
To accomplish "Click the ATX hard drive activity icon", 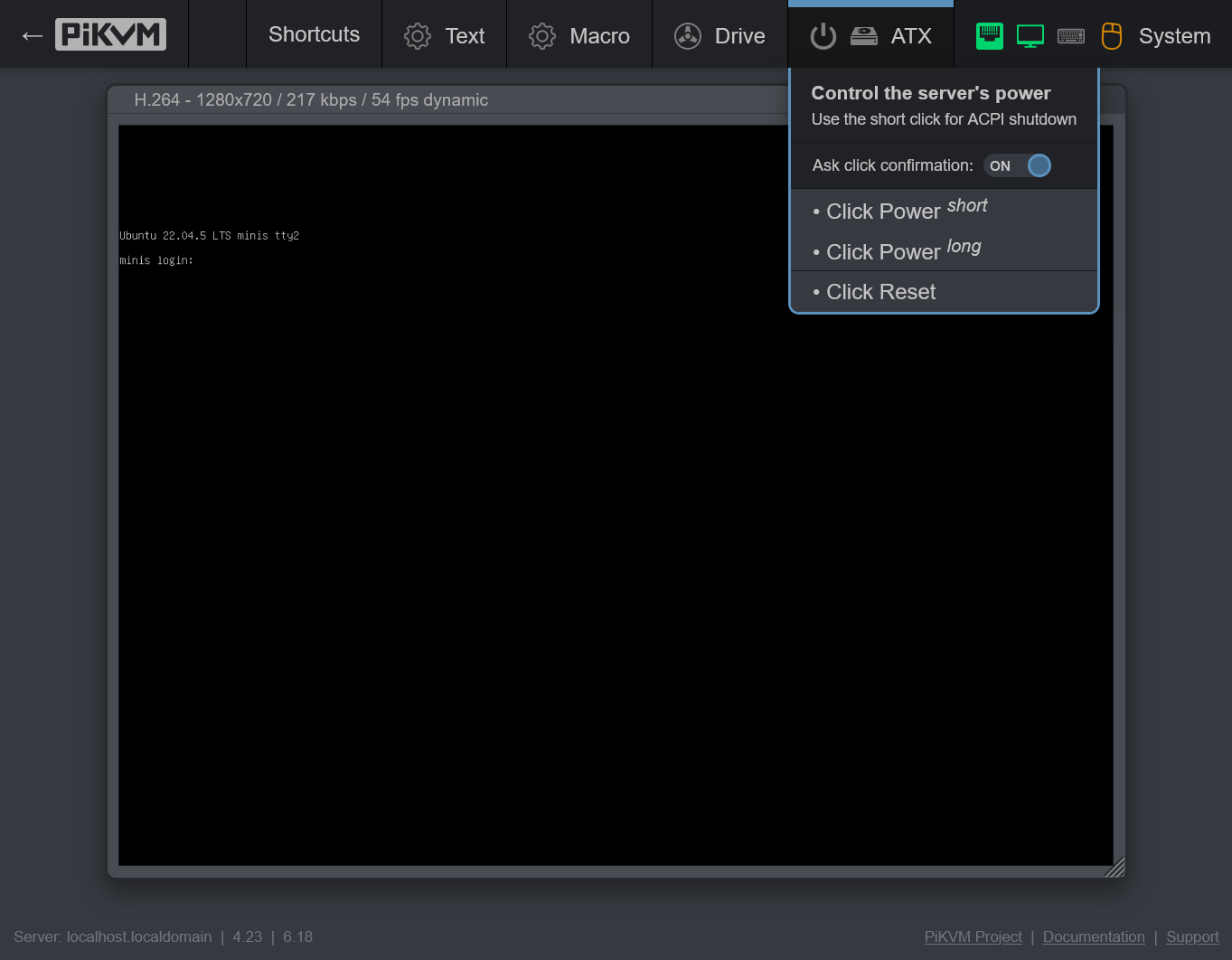I will (864, 36).
